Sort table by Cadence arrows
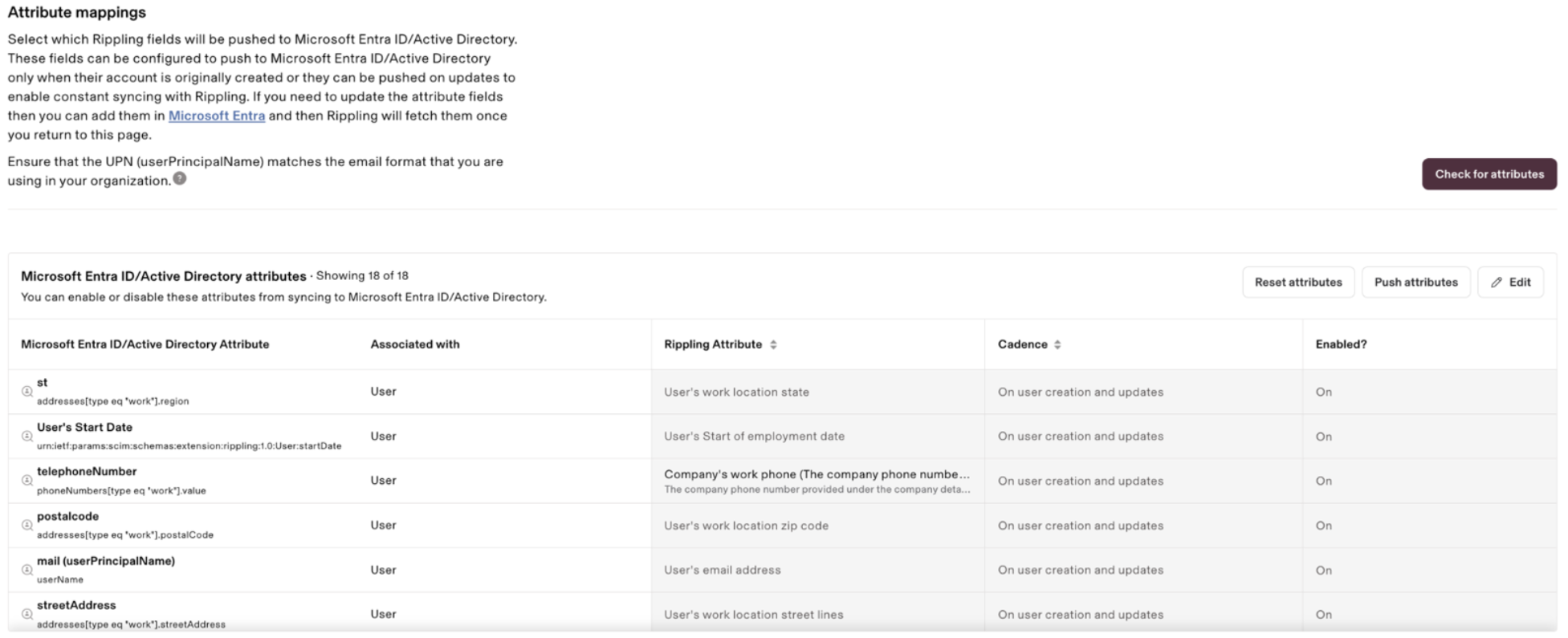Screen dimensions: 1568x638 (x=1057, y=344)
